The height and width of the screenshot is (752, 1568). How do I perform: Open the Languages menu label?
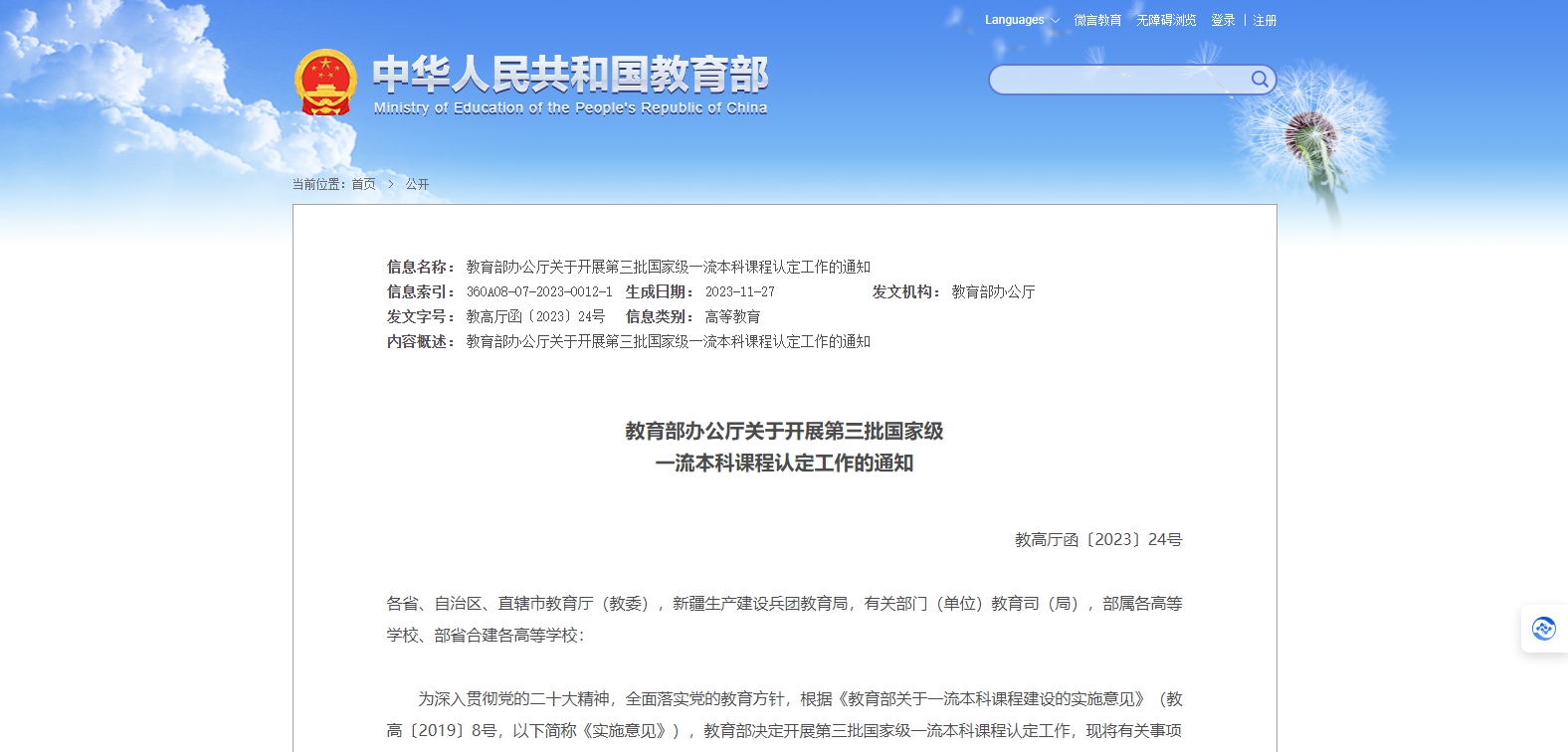pos(1014,20)
